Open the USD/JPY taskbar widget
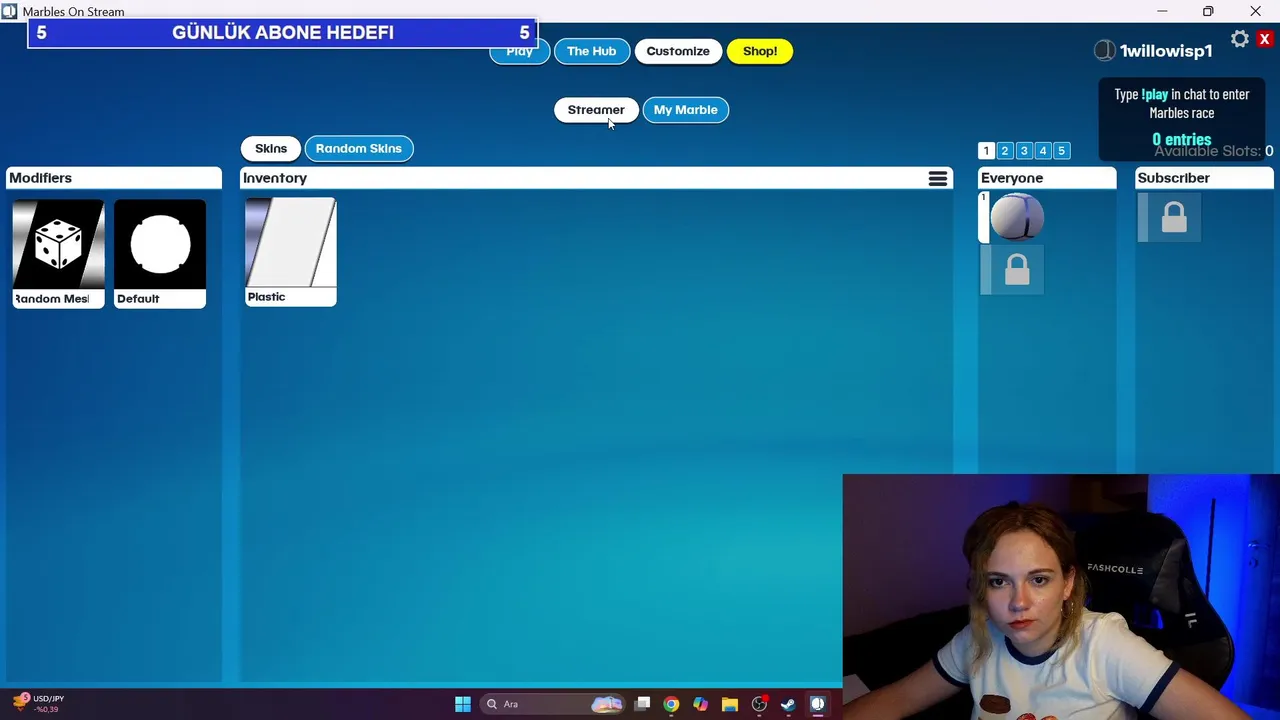 click(x=38, y=703)
